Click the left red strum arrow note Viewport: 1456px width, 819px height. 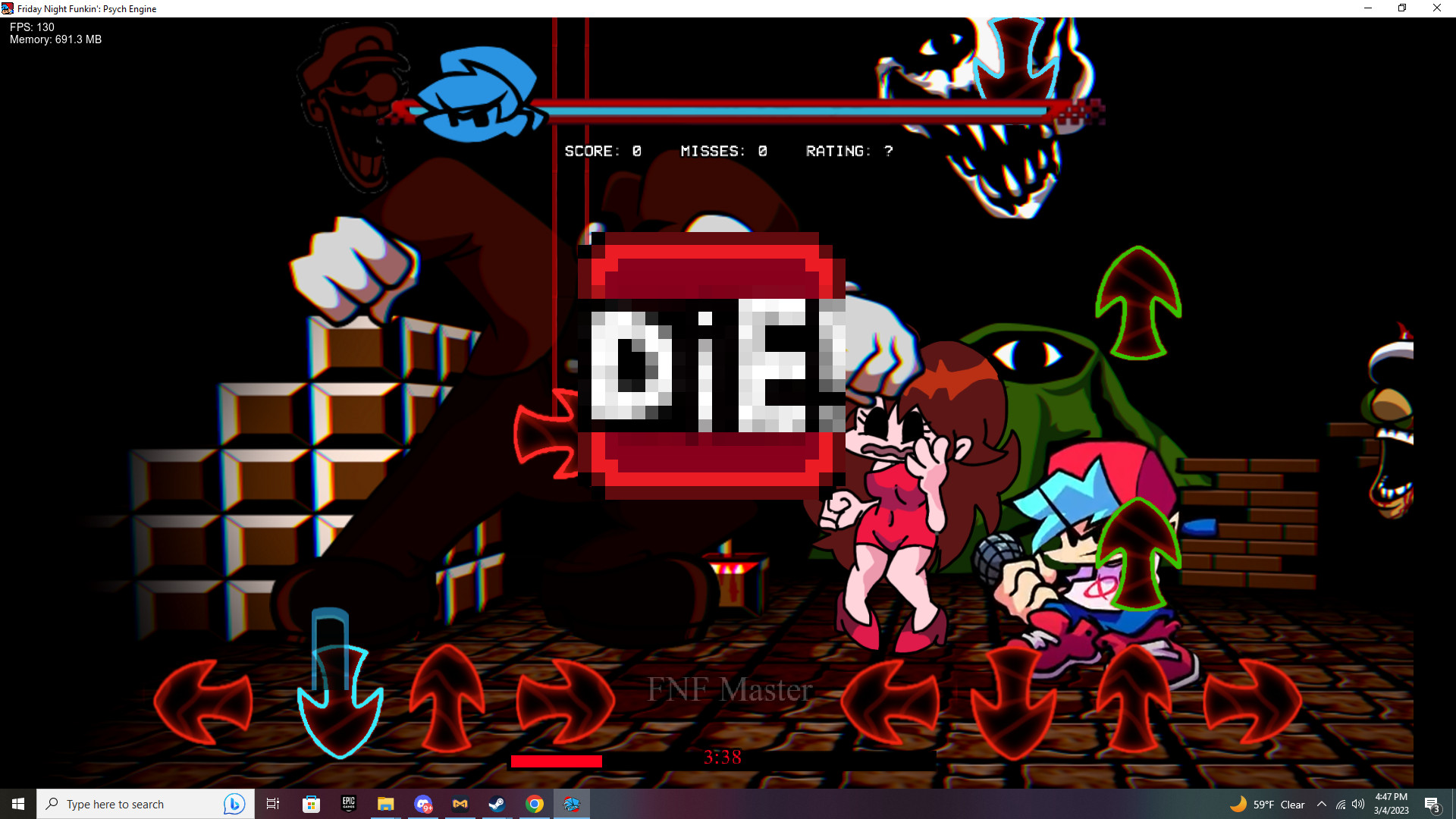click(x=203, y=701)
